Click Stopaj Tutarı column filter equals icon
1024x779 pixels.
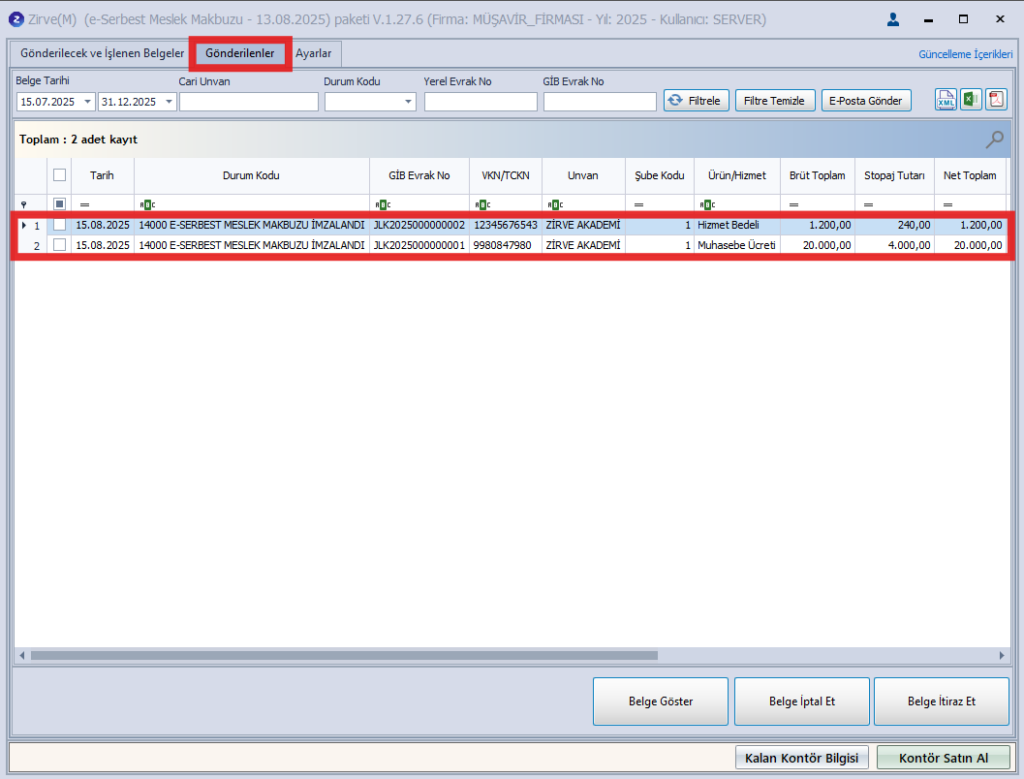pos(869,204)
